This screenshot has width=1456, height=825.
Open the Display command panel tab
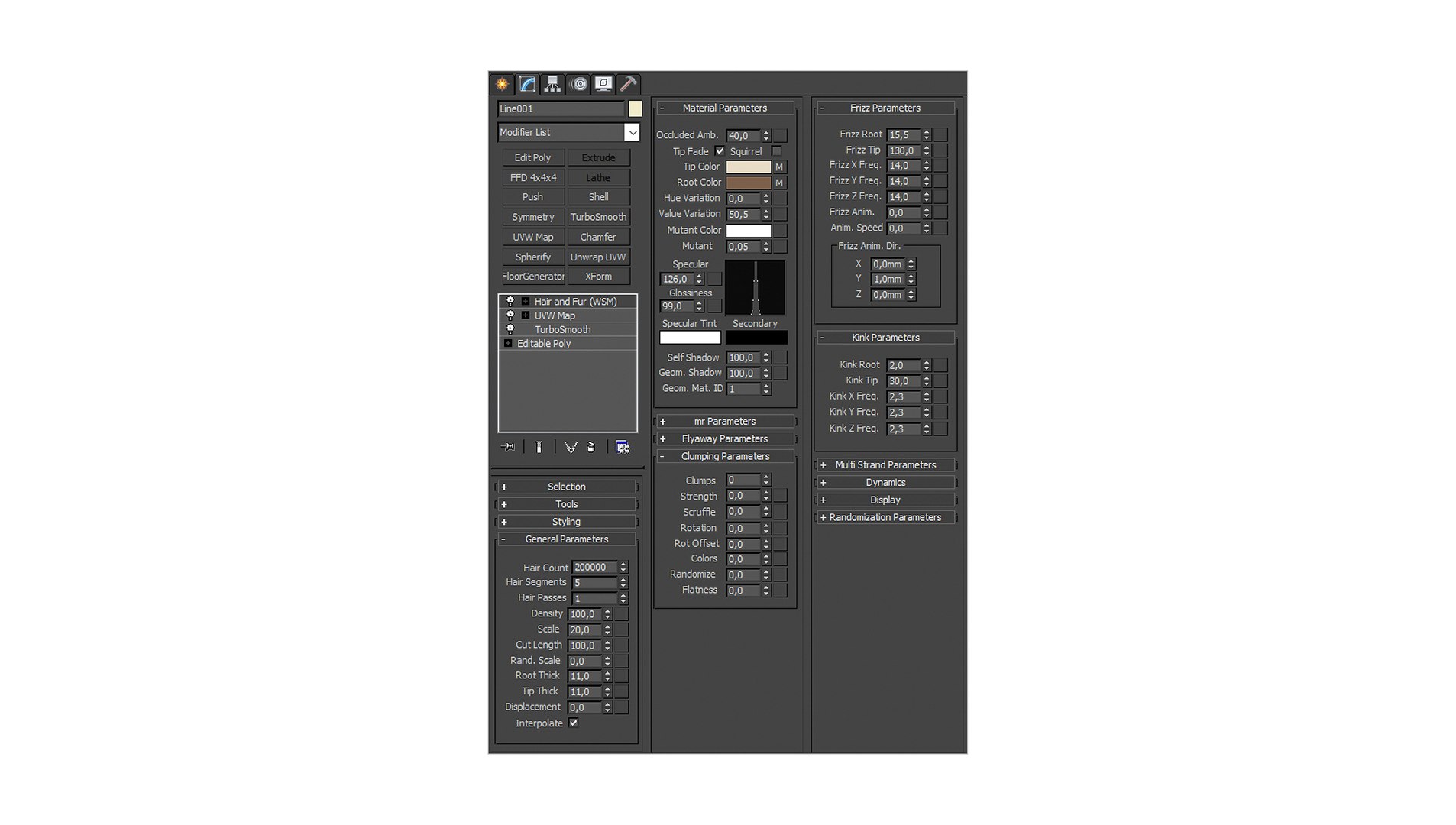point(603,84)
